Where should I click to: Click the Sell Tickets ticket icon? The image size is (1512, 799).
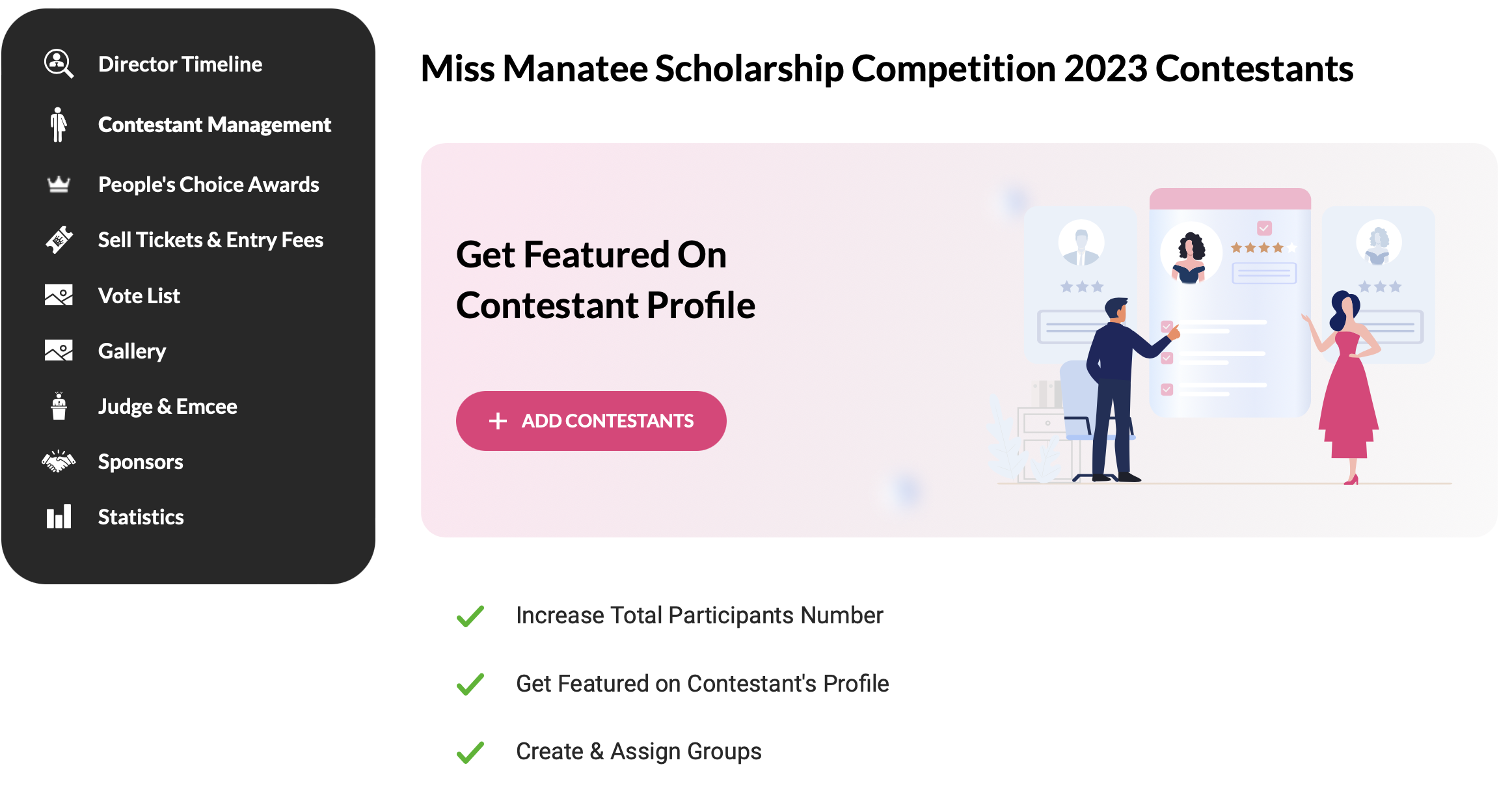[59, 240]
